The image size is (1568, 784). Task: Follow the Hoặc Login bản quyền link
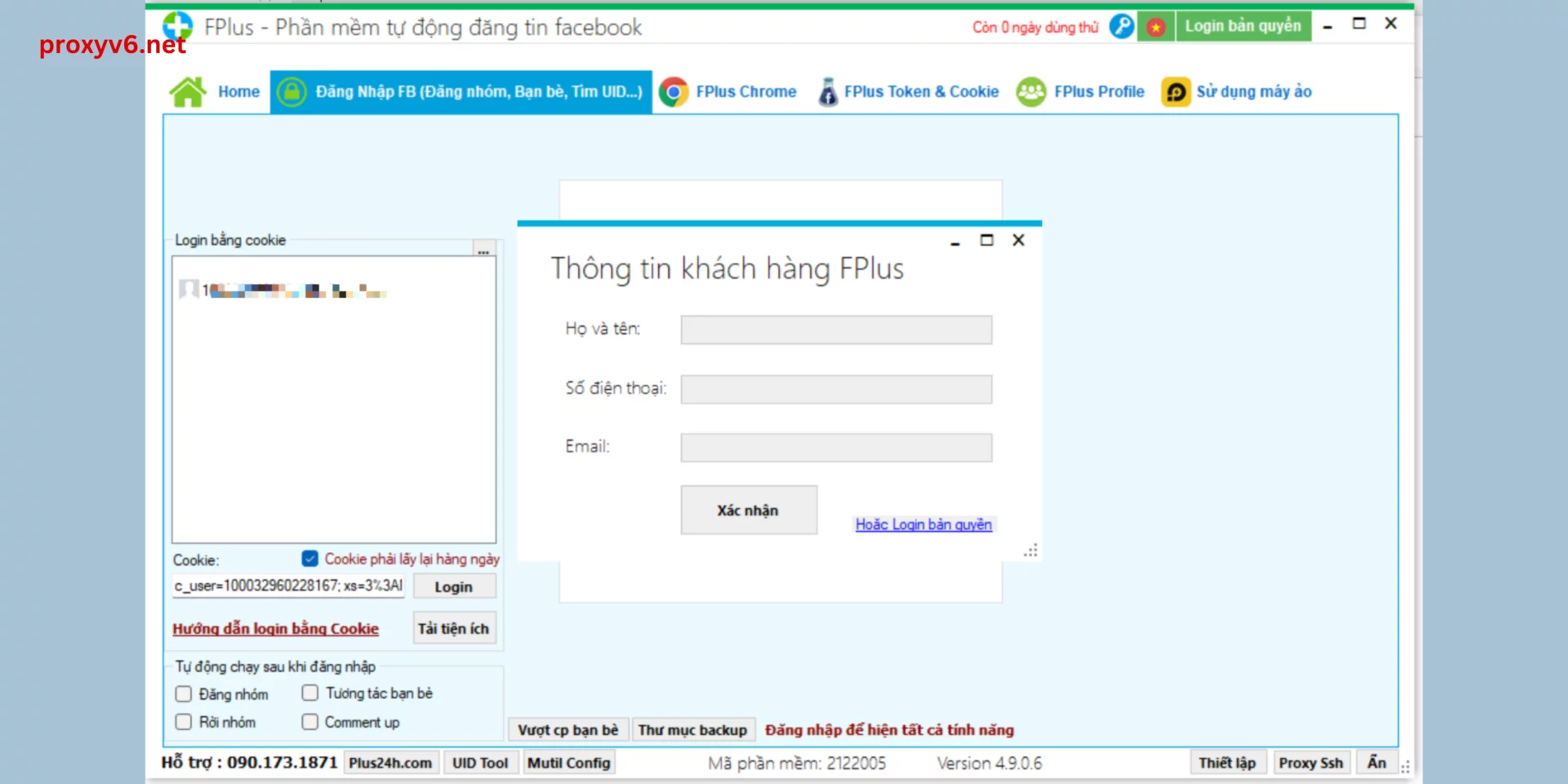[x=924, y=524]
